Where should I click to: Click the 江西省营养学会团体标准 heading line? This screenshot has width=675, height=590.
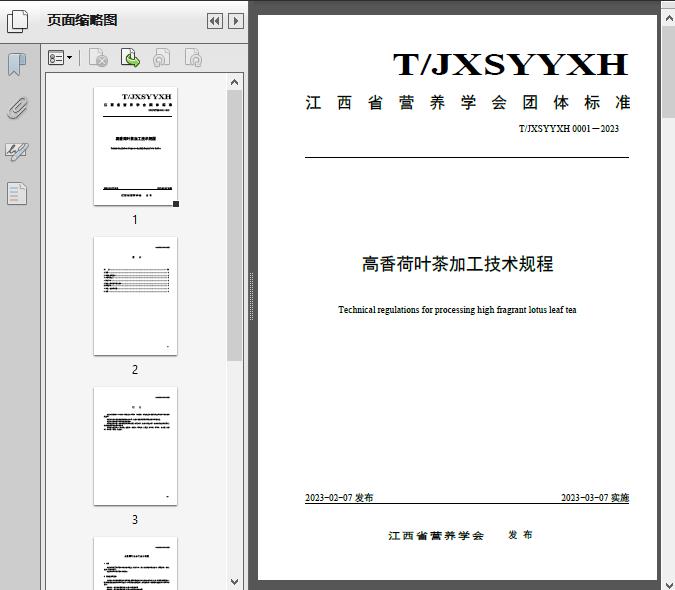tap(468, 102)
